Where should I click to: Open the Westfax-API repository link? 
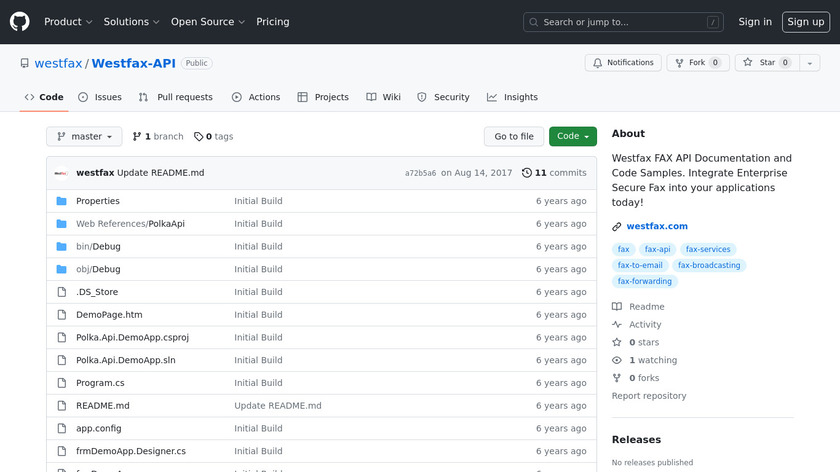point(133,63)
